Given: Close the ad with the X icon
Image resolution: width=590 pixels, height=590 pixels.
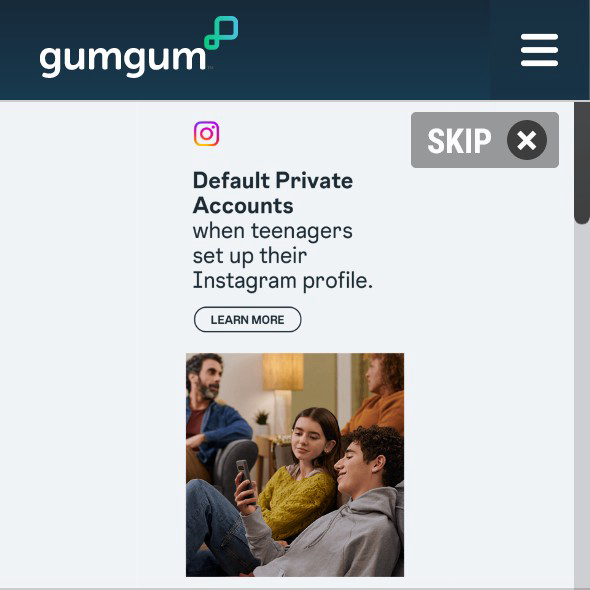Looking at the screenshot, I should pos(527,140).
